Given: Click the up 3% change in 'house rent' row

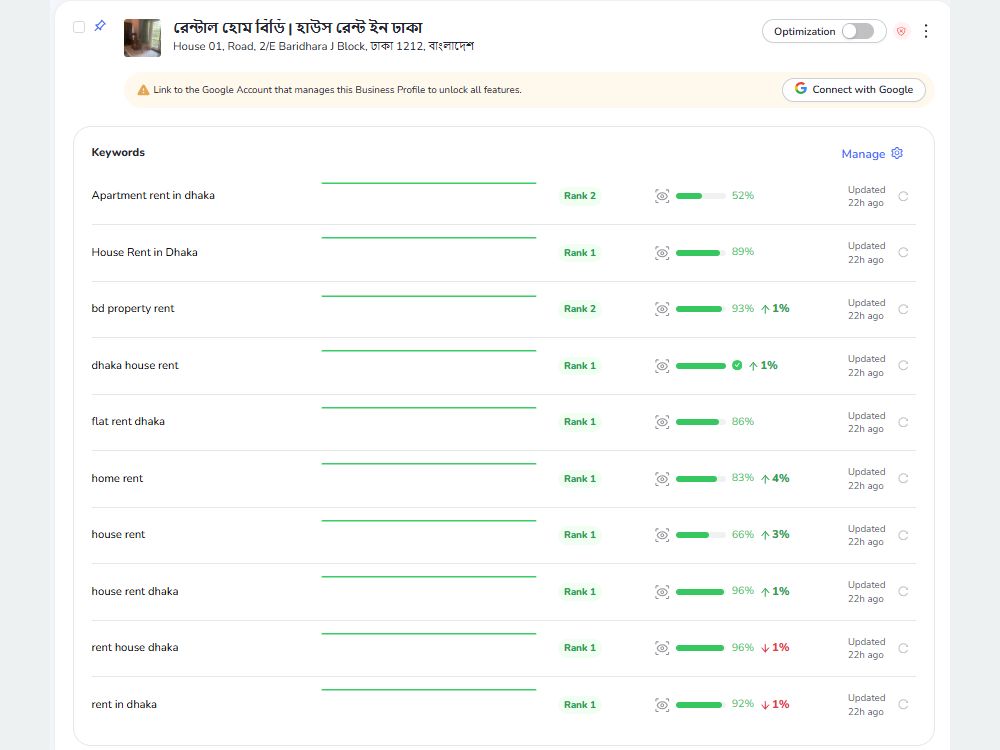Looking at the screenshot, I should pyautogui.click(x=775, y=534).
